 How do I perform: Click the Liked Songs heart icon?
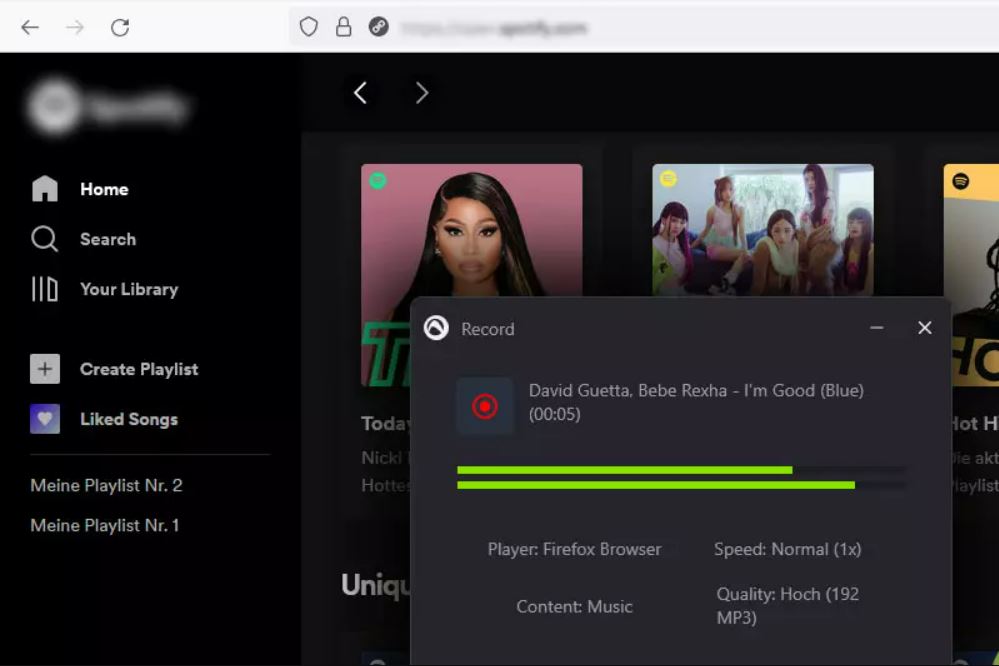point(45,419)
